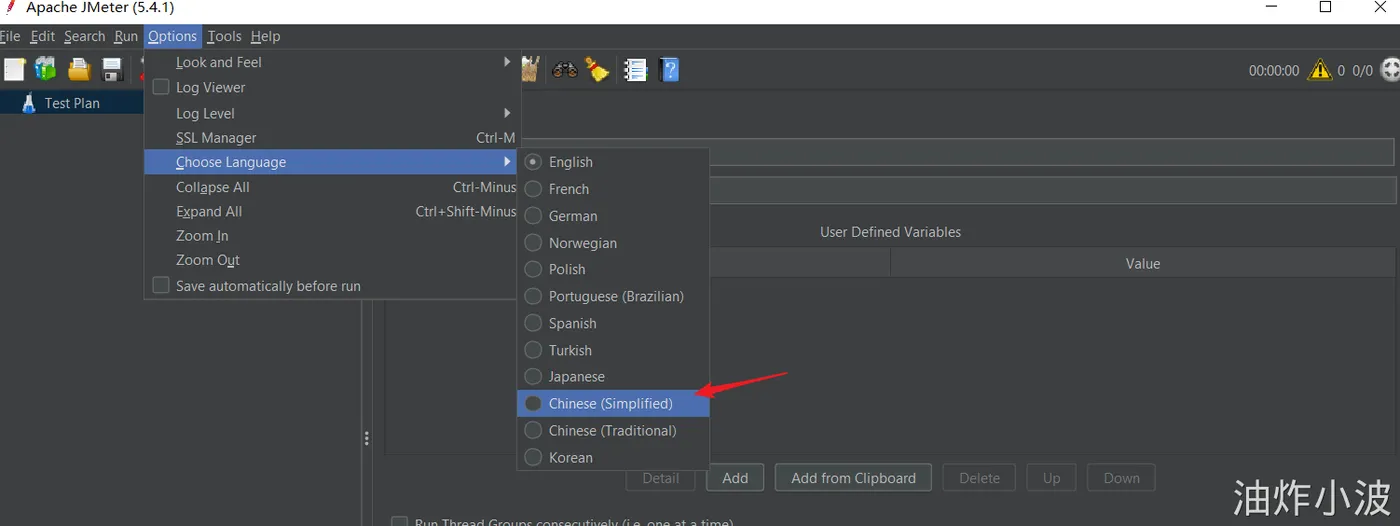Open the Edit menu
The image size is (1400, 526).
tap(42, 36)
